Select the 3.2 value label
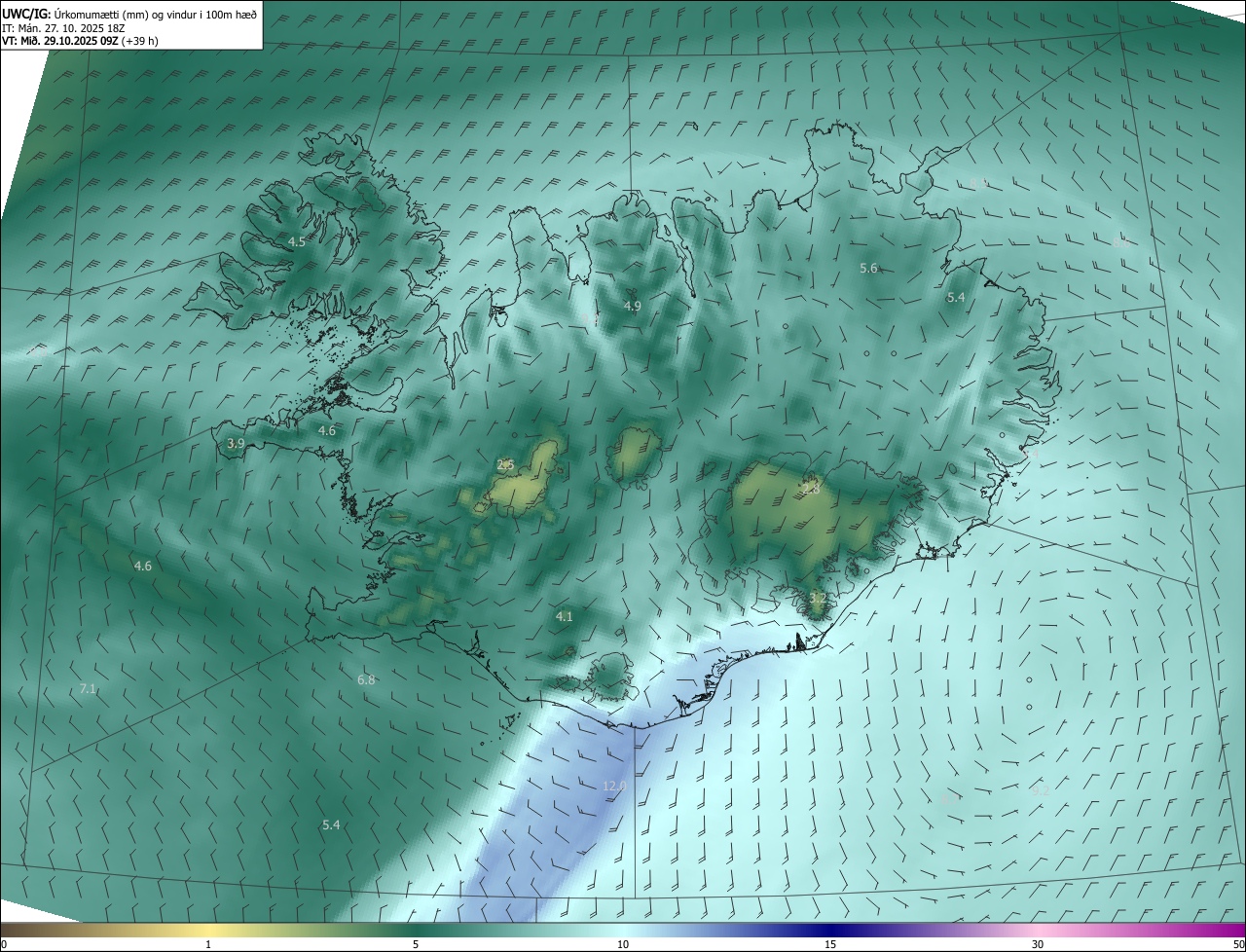Screen dimensions: 1246x952 tap(818, 598)
